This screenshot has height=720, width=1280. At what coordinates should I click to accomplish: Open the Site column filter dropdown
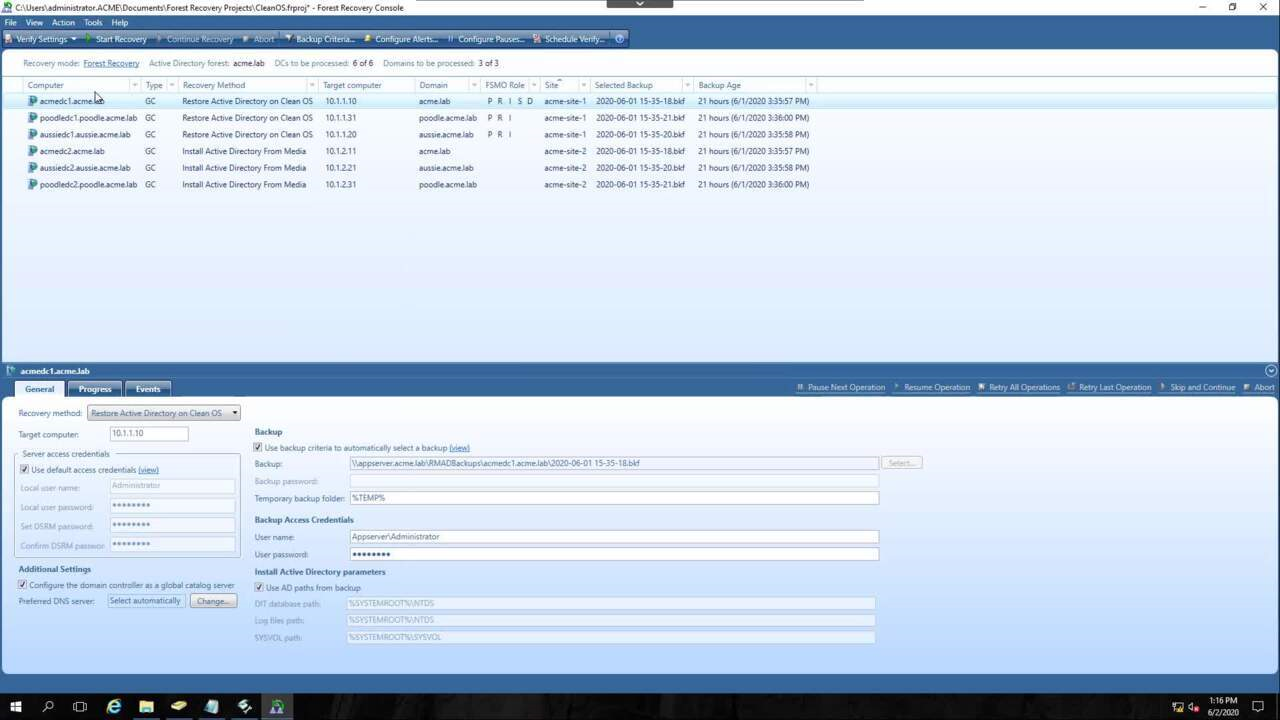click(584, 85)
